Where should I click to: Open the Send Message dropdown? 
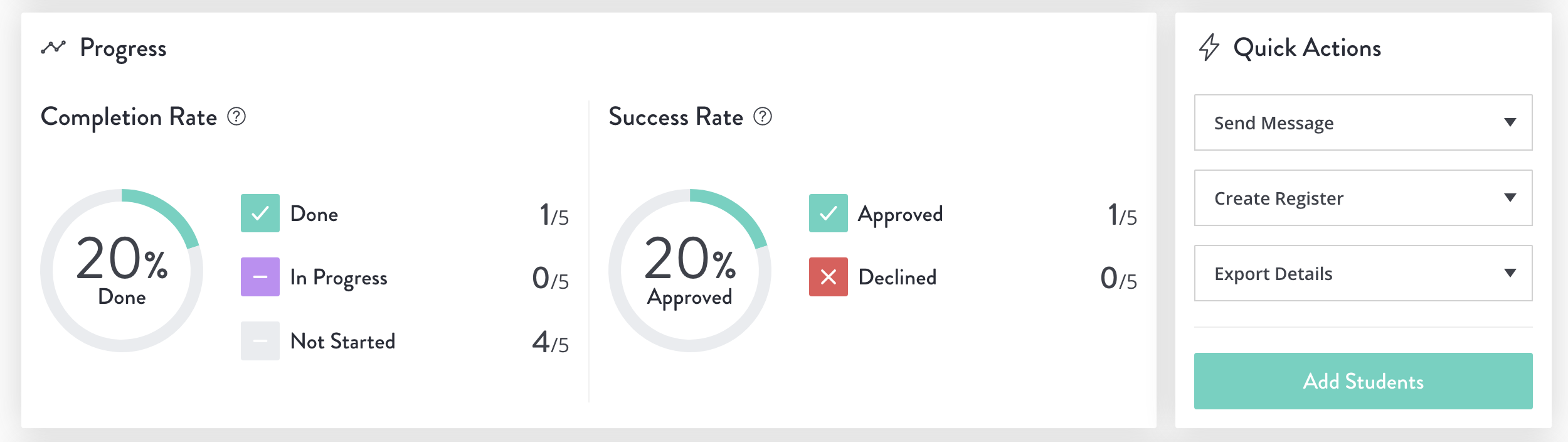tap(1364, 122)
